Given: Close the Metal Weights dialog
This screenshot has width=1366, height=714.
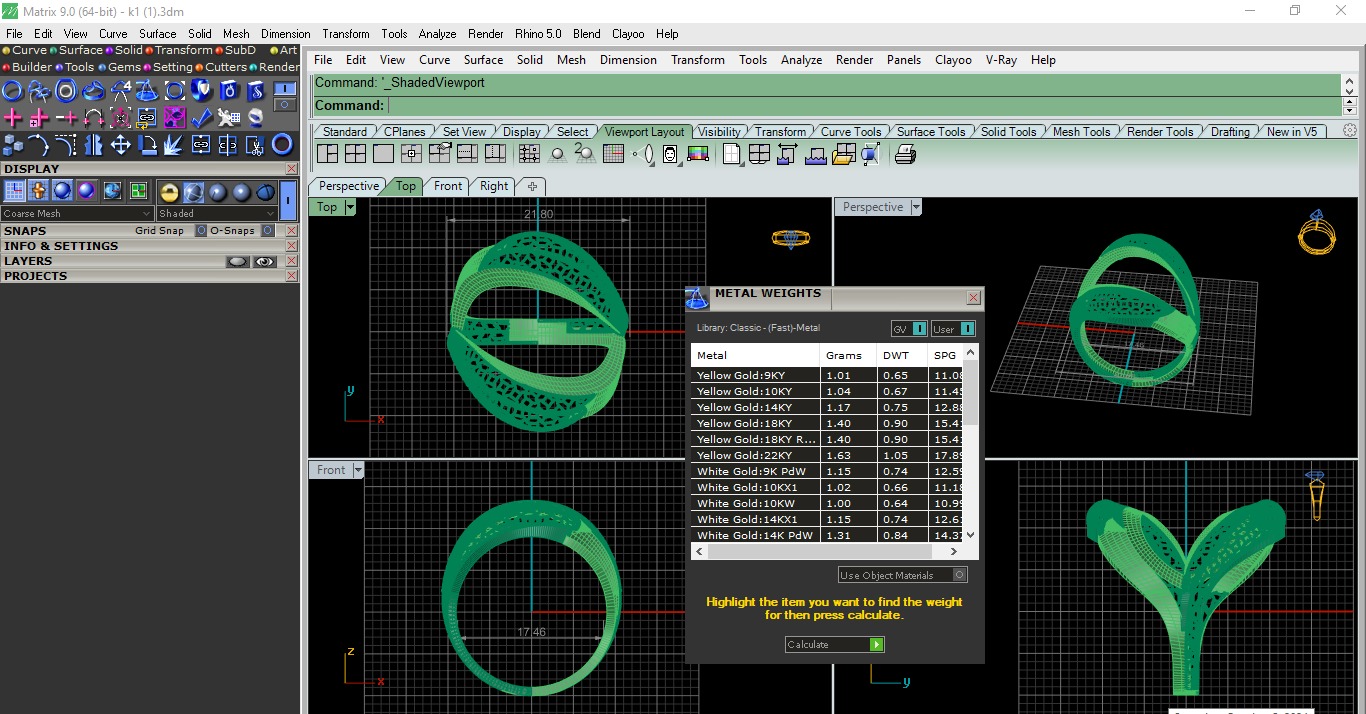Looking at the screenshot, I should click(974, 298).
